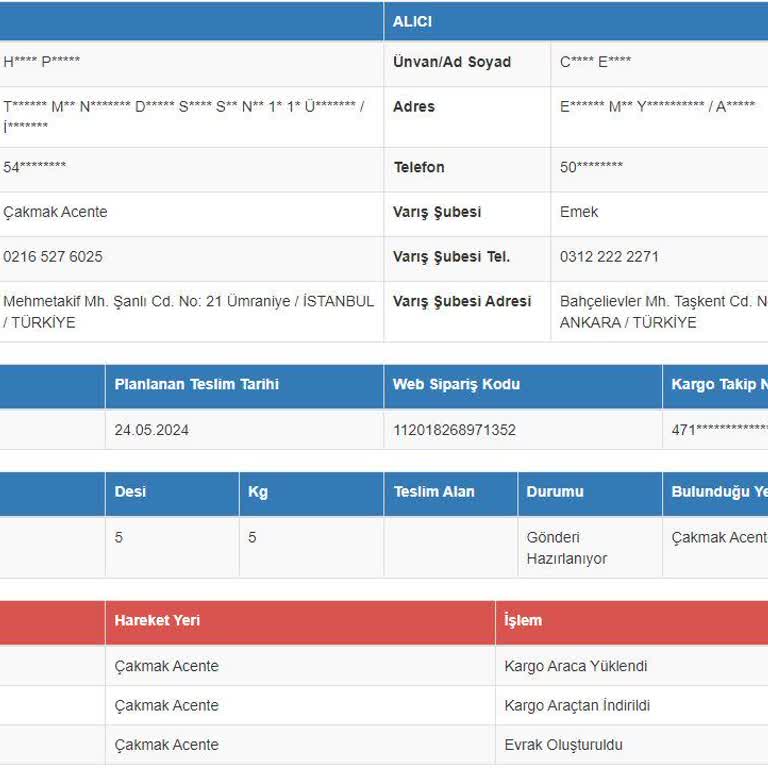This screenshot has width=768, height=768.
Task: Select the Emek arrival branch value
Action: tap(578, 212)
